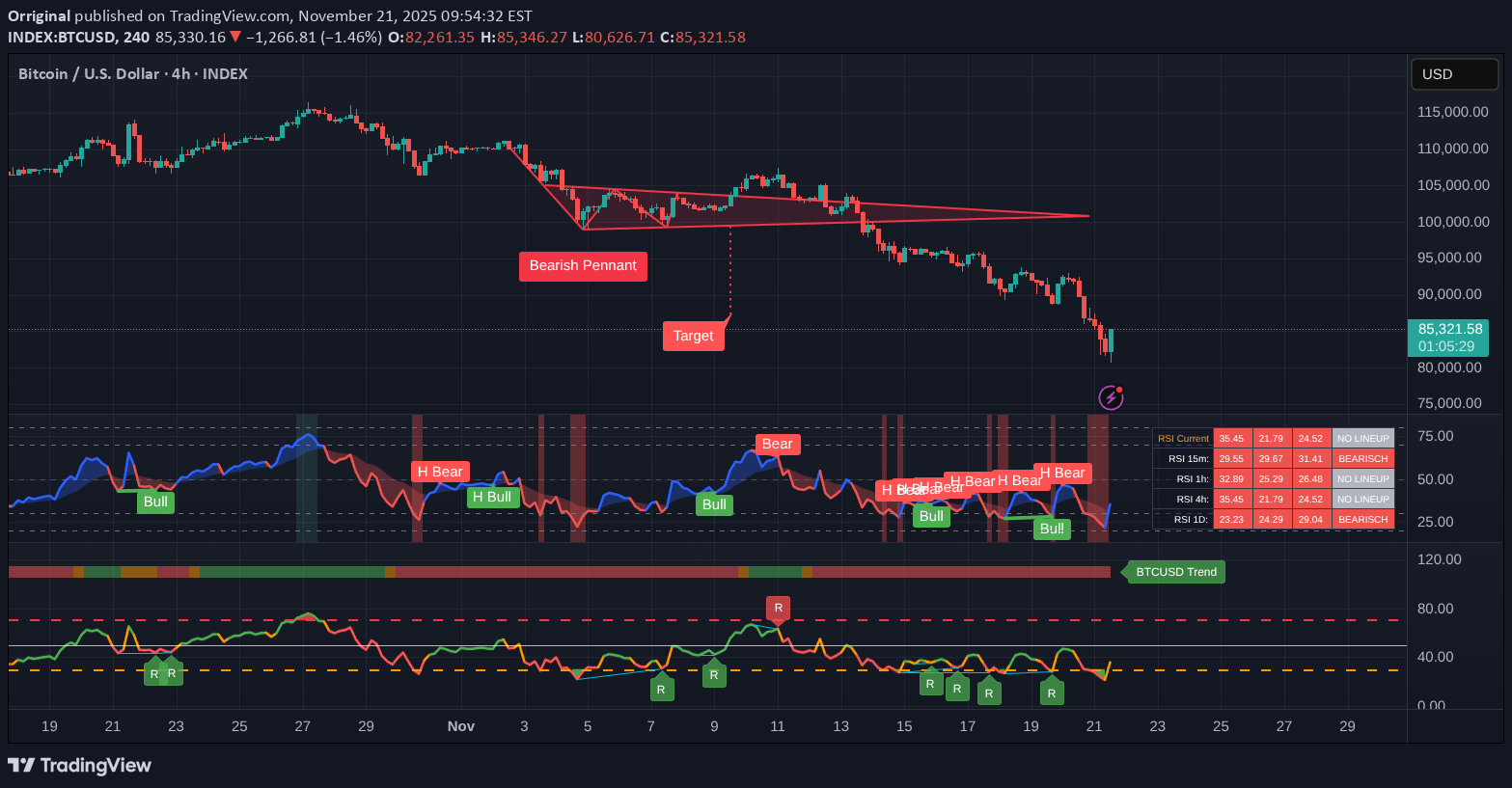The image size is (1512, 788).
Task: Select the INDEX:BTCUSD 240 symbol text
Action: point(77,37)
